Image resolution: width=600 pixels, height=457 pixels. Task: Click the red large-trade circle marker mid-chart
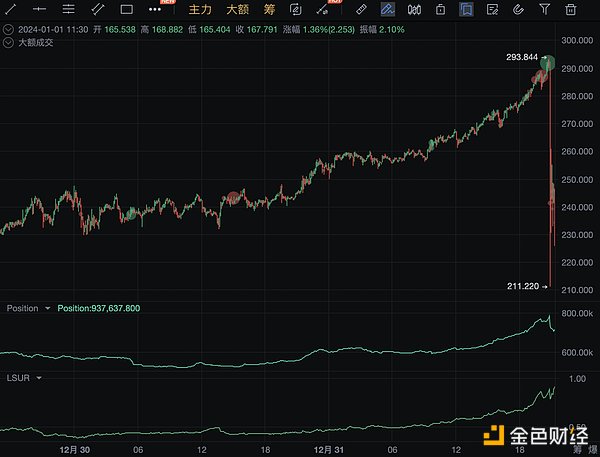[x=233, y=198]
